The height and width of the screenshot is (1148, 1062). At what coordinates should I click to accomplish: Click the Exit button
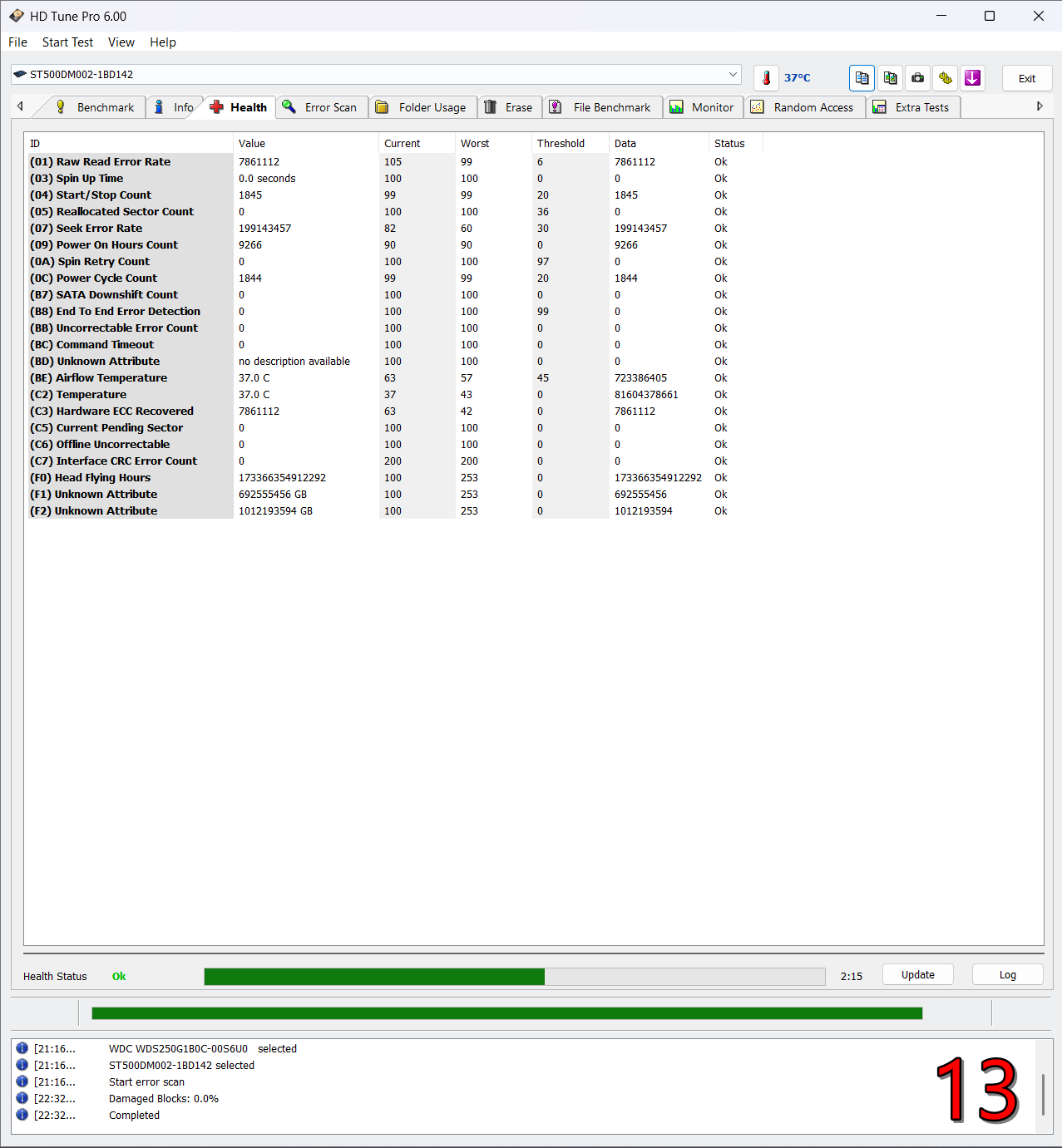click(x=1026, y=78)
